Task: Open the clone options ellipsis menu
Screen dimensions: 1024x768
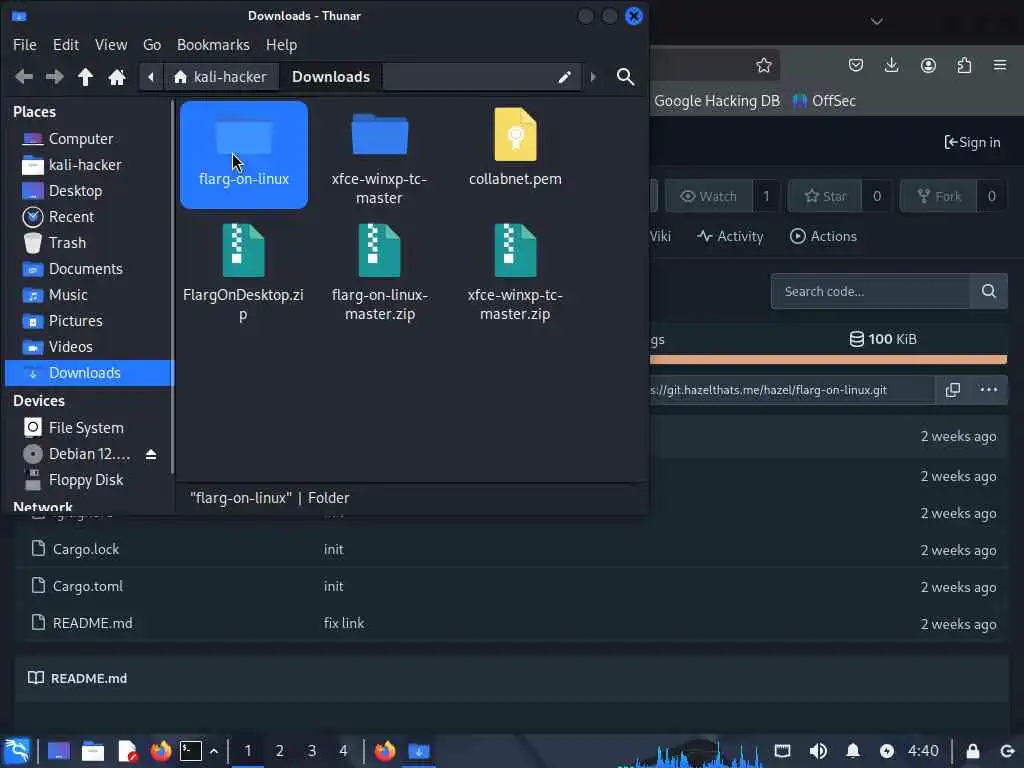Action: [989, 390]
